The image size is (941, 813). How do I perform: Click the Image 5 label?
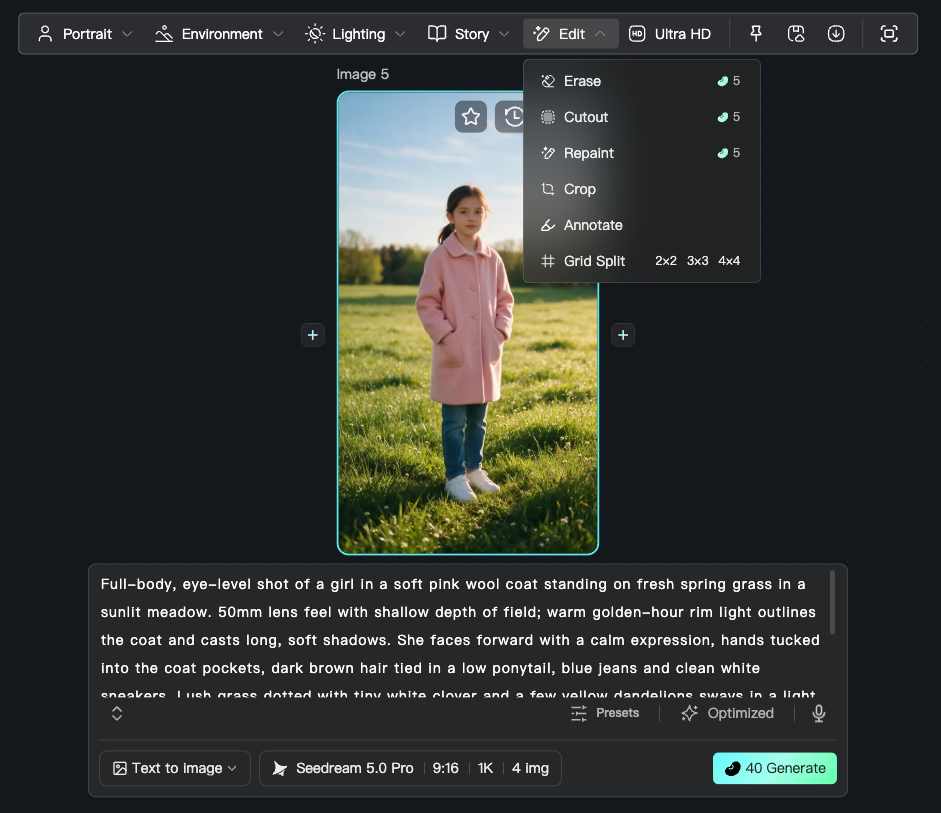point(362,74)
